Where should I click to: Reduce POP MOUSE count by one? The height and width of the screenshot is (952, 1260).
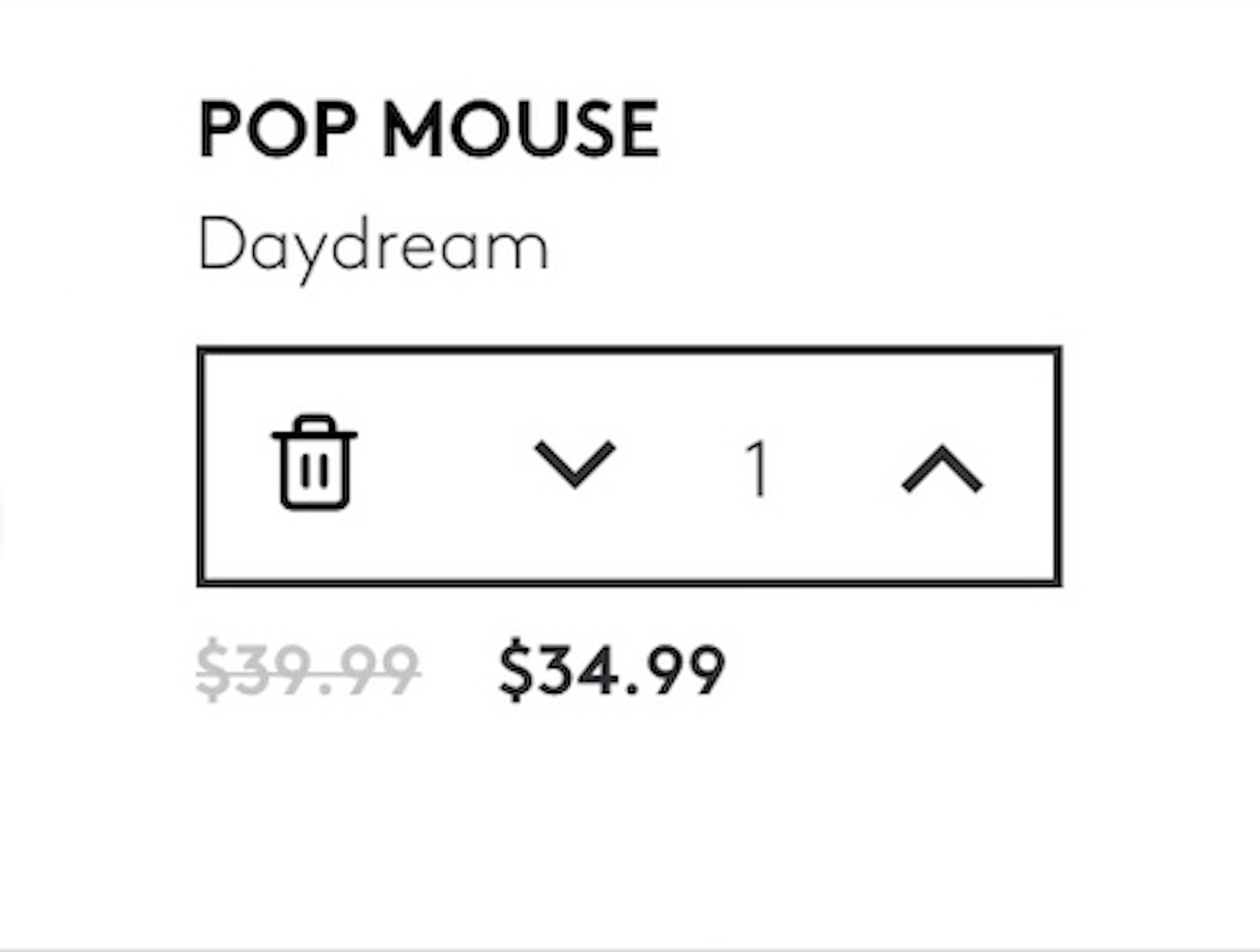pos(575,464)
